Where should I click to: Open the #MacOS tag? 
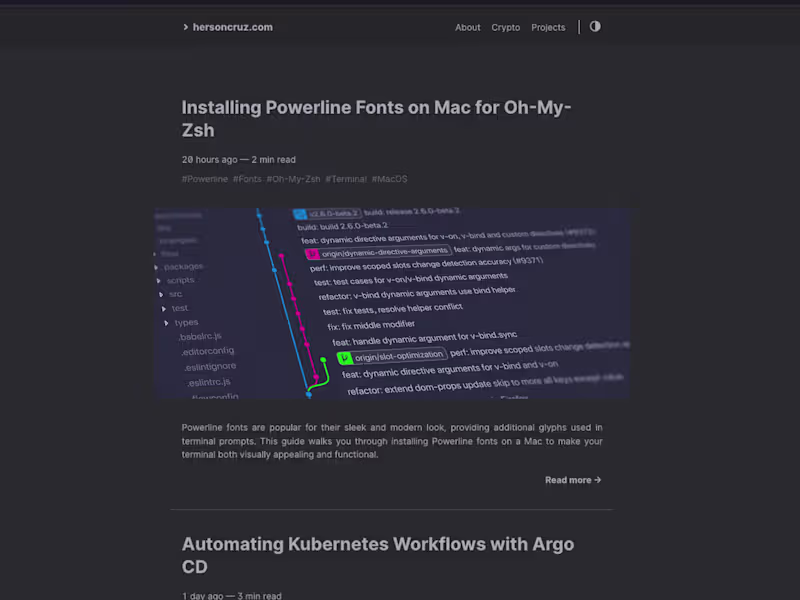click(390, 179)
